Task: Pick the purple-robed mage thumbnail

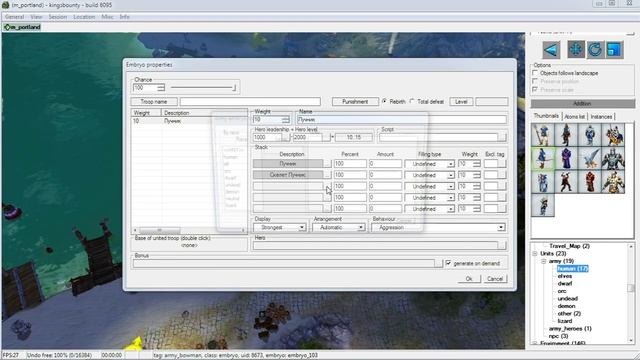Action: pyautogui.click(x=566, y=158)
